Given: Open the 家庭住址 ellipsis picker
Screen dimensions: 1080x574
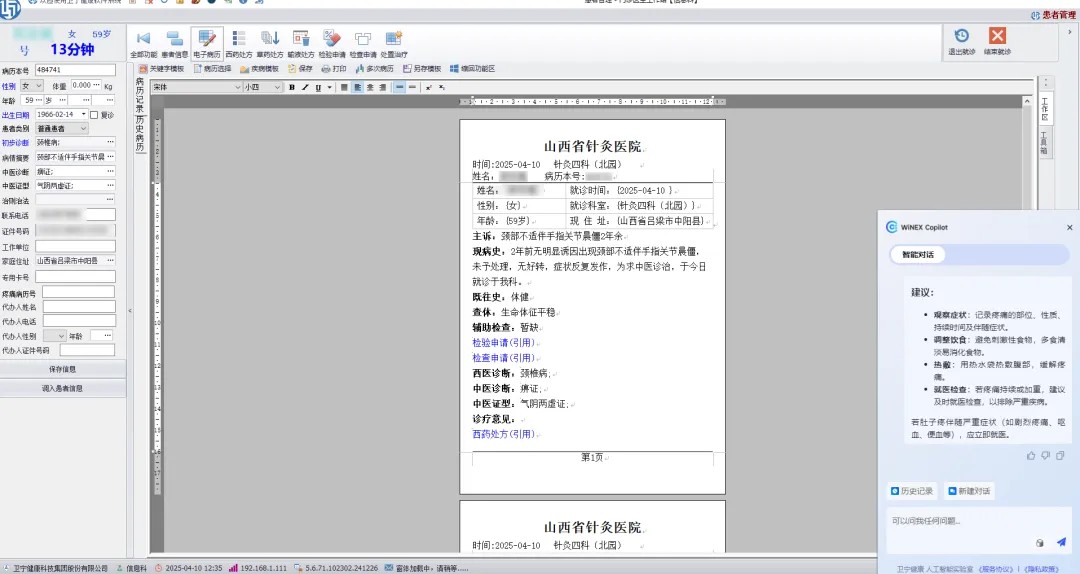Looking at the screenshot, I should click(110, 260).
